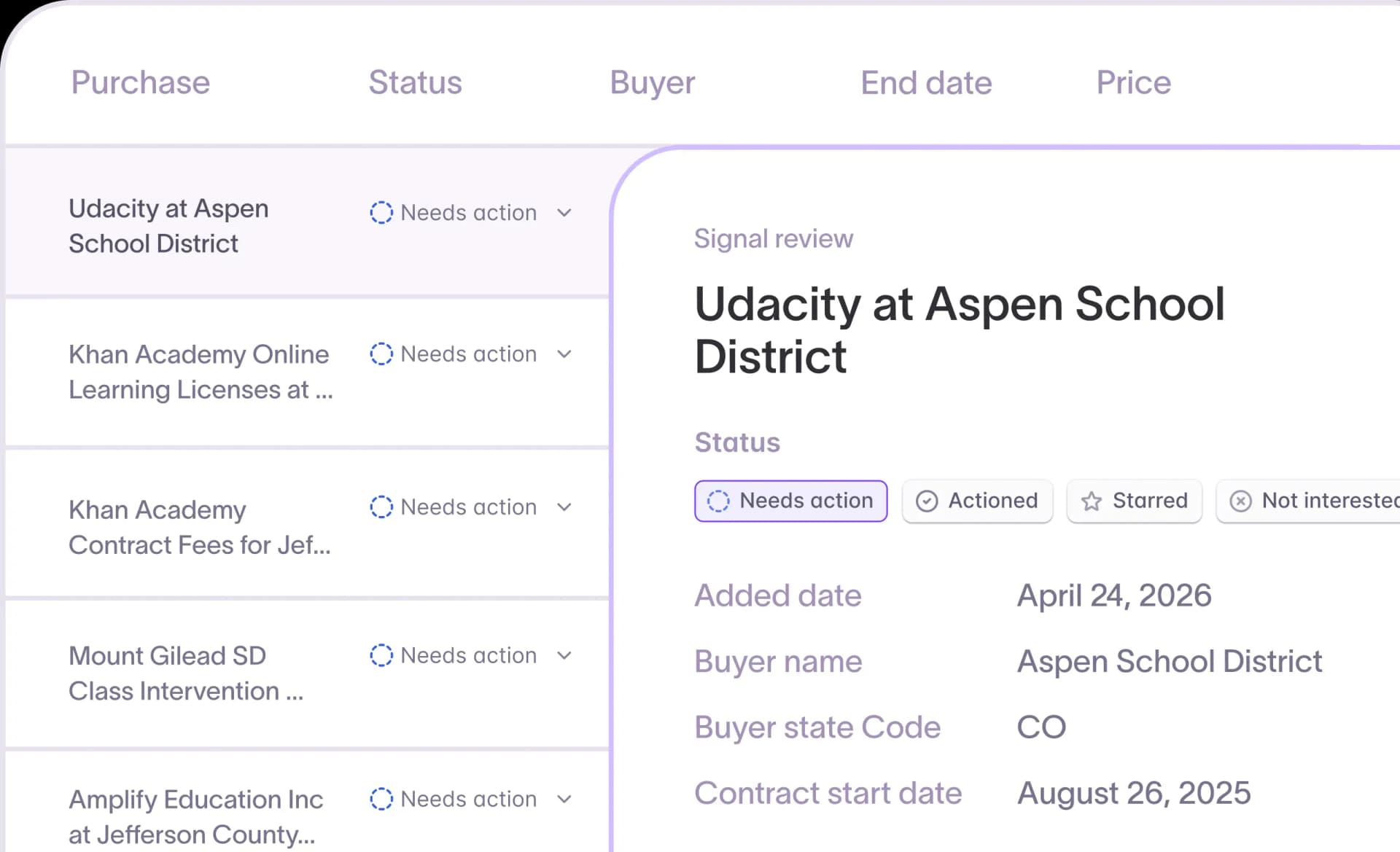Image resolution: width=1400 pixels, height=852 pixels.
Task: Click the Contract start date label
Action: [x=828, y=793]
